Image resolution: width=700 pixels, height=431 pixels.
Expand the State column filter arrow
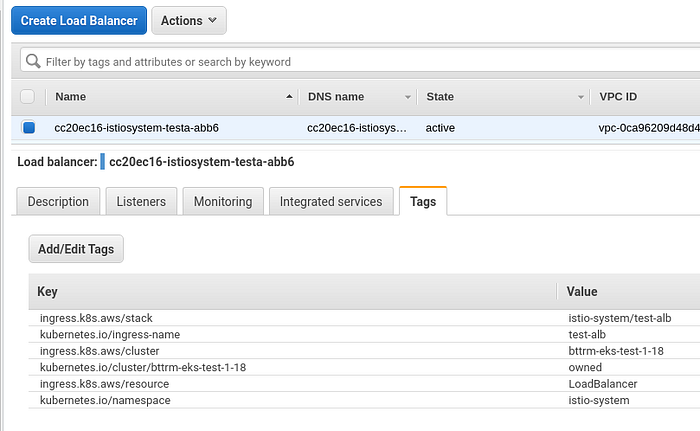[580, 97]
